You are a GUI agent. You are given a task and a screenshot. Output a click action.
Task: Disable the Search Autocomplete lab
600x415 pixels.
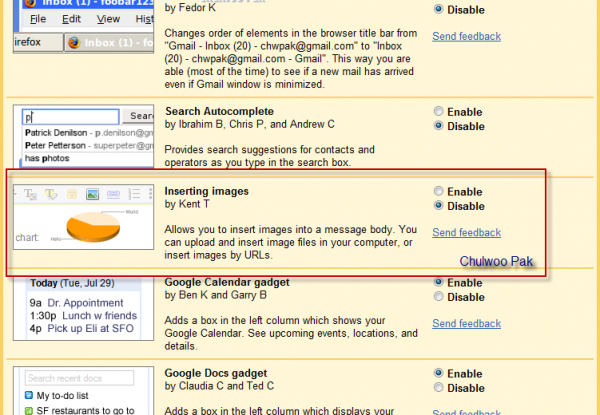[x=438, y=127]
